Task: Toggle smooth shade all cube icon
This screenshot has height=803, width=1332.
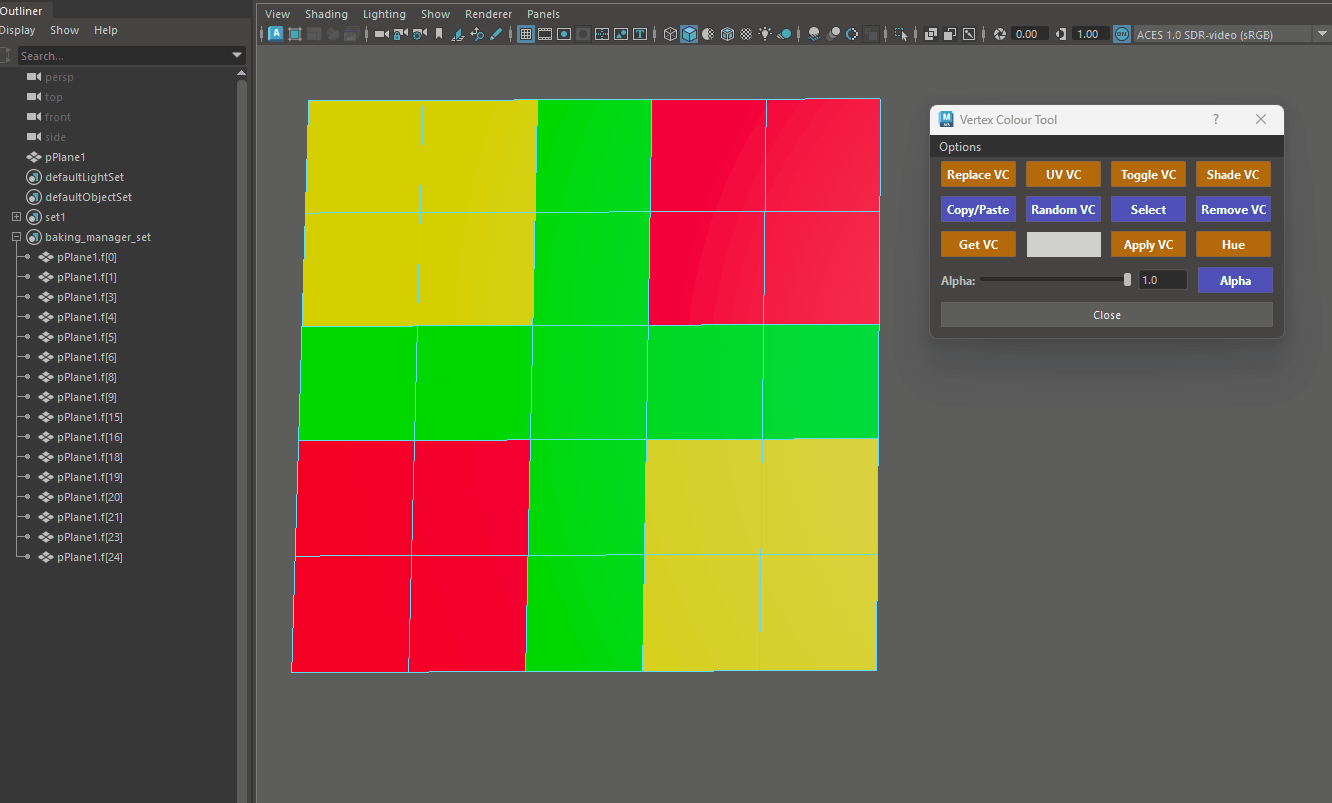Action: coord(689,34)
